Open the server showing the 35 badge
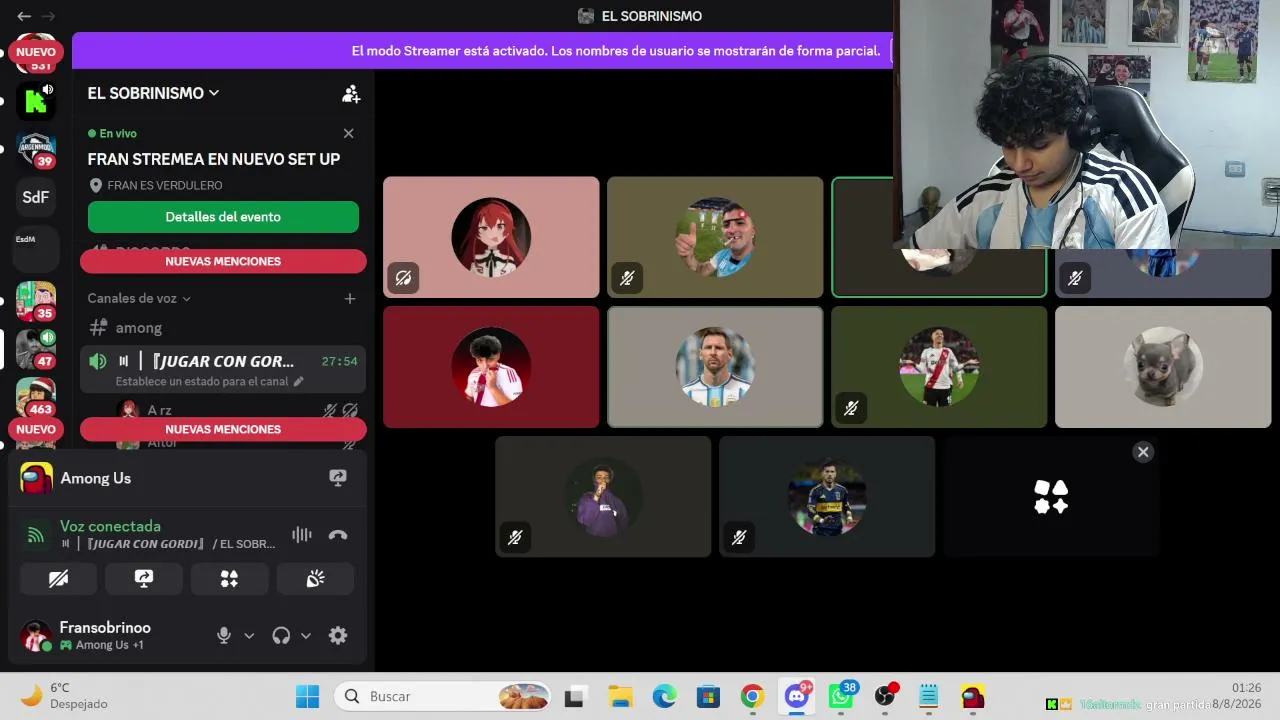 [x=36, y=300]
